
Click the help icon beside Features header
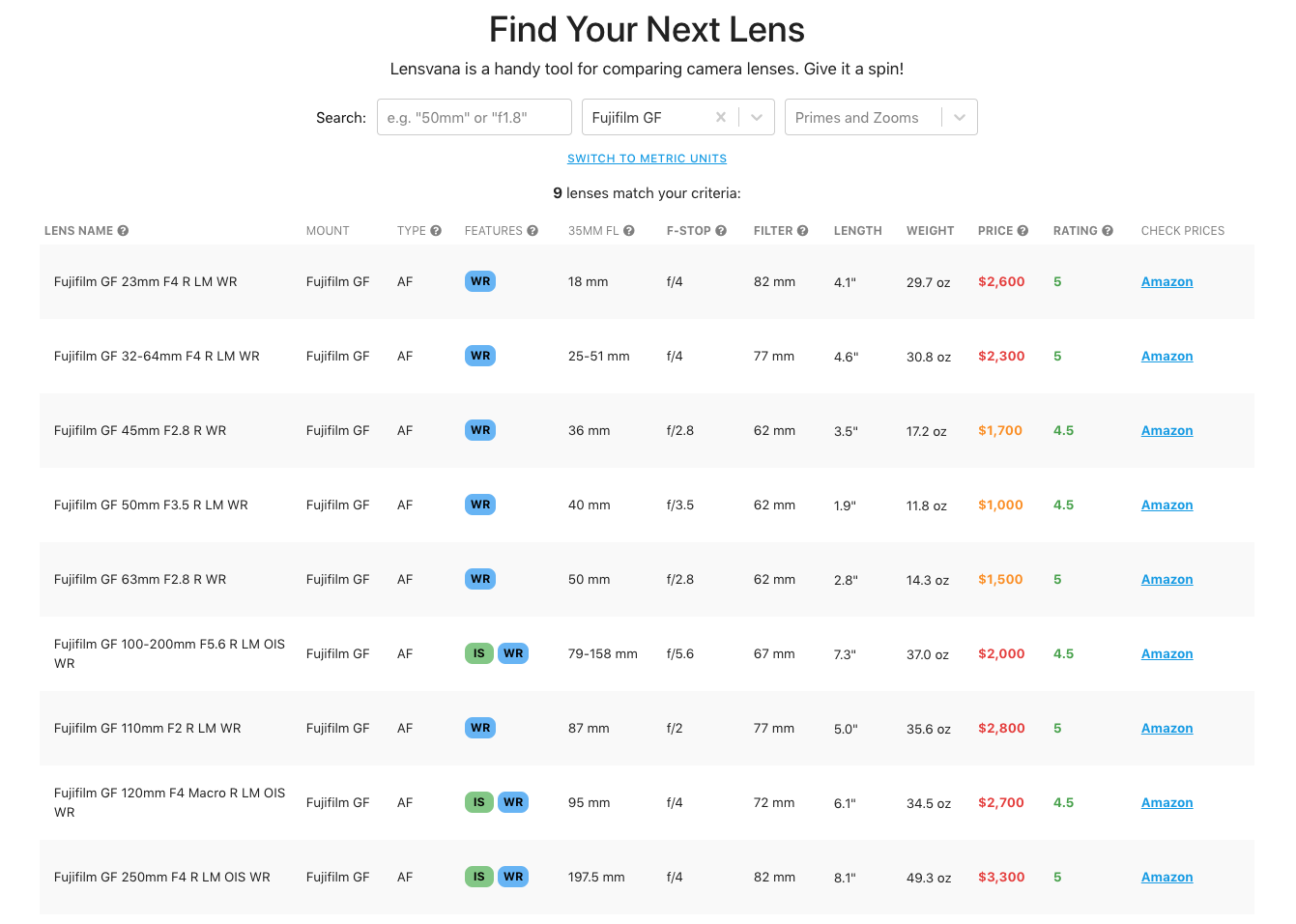(533, 231)
